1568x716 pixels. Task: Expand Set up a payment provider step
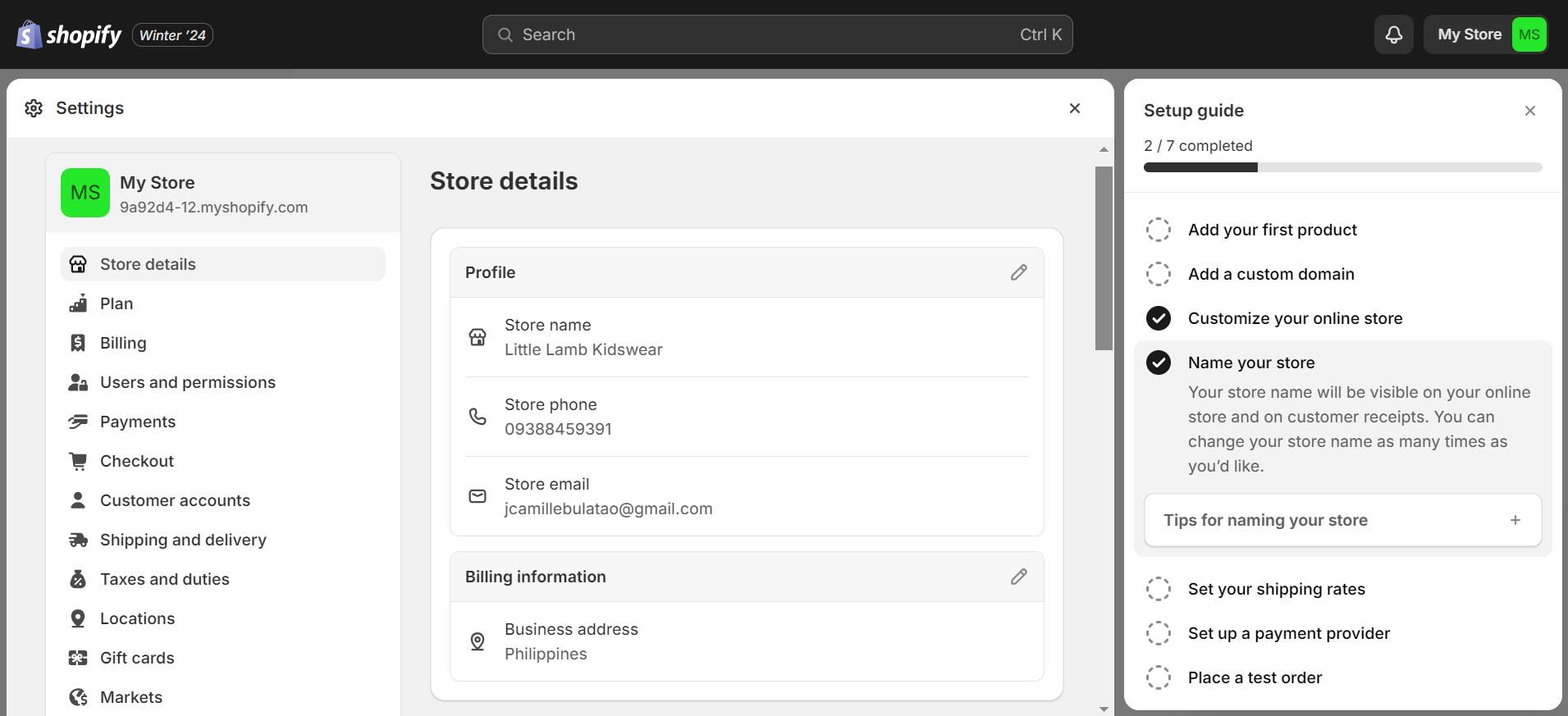click(1289, 633)
